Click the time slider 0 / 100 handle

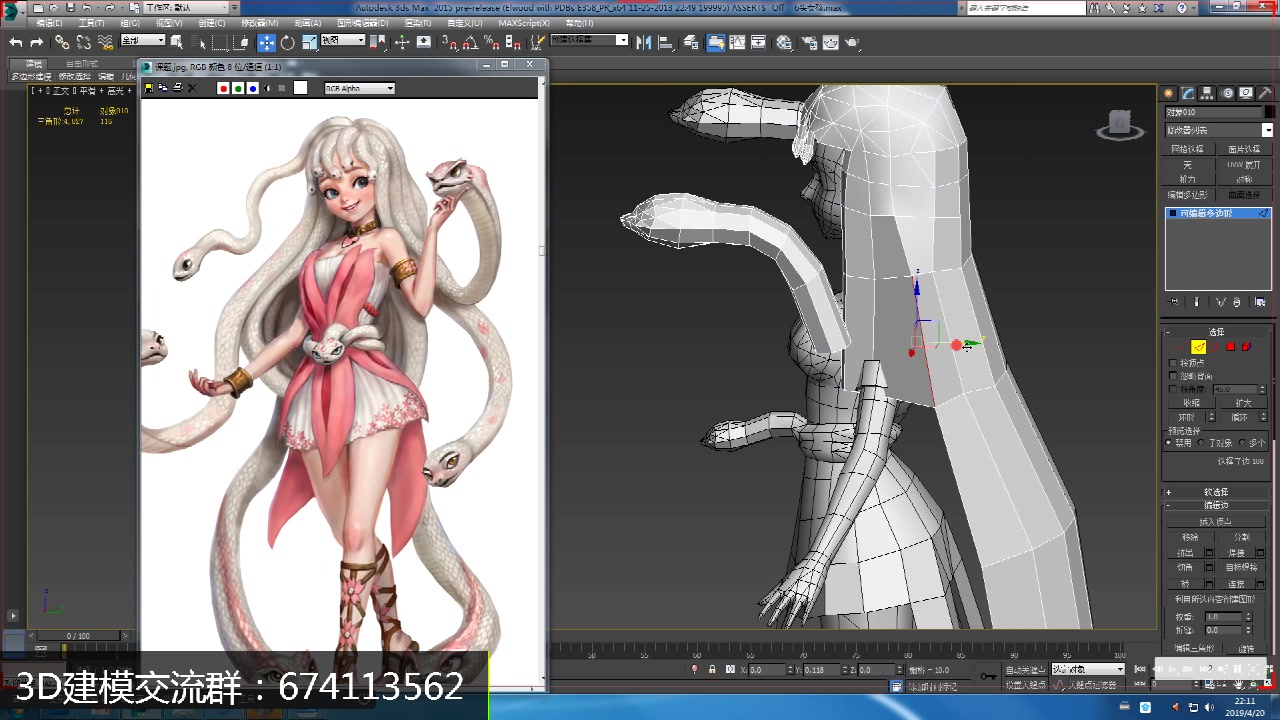point(78,636)
